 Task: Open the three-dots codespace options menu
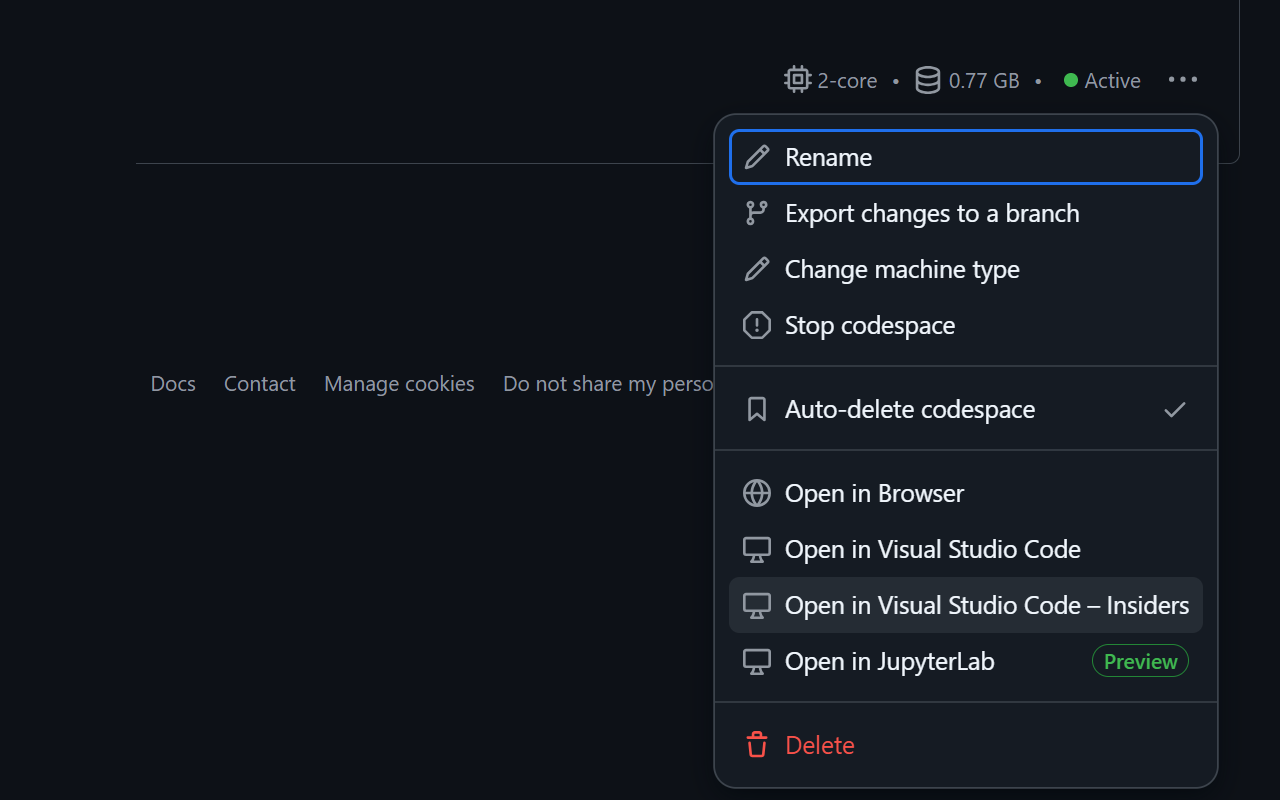(x=1183, y=80)
